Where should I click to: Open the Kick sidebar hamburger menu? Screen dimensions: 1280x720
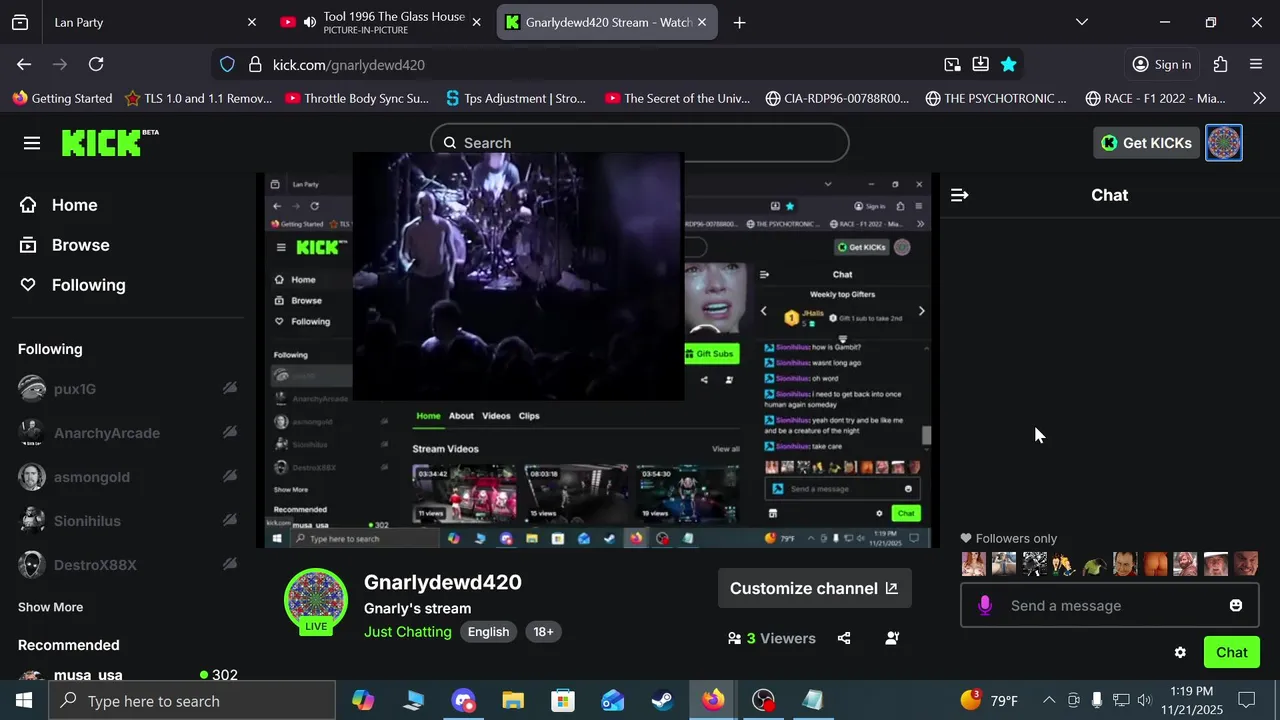pyautogui.click(x=32, y=143)
